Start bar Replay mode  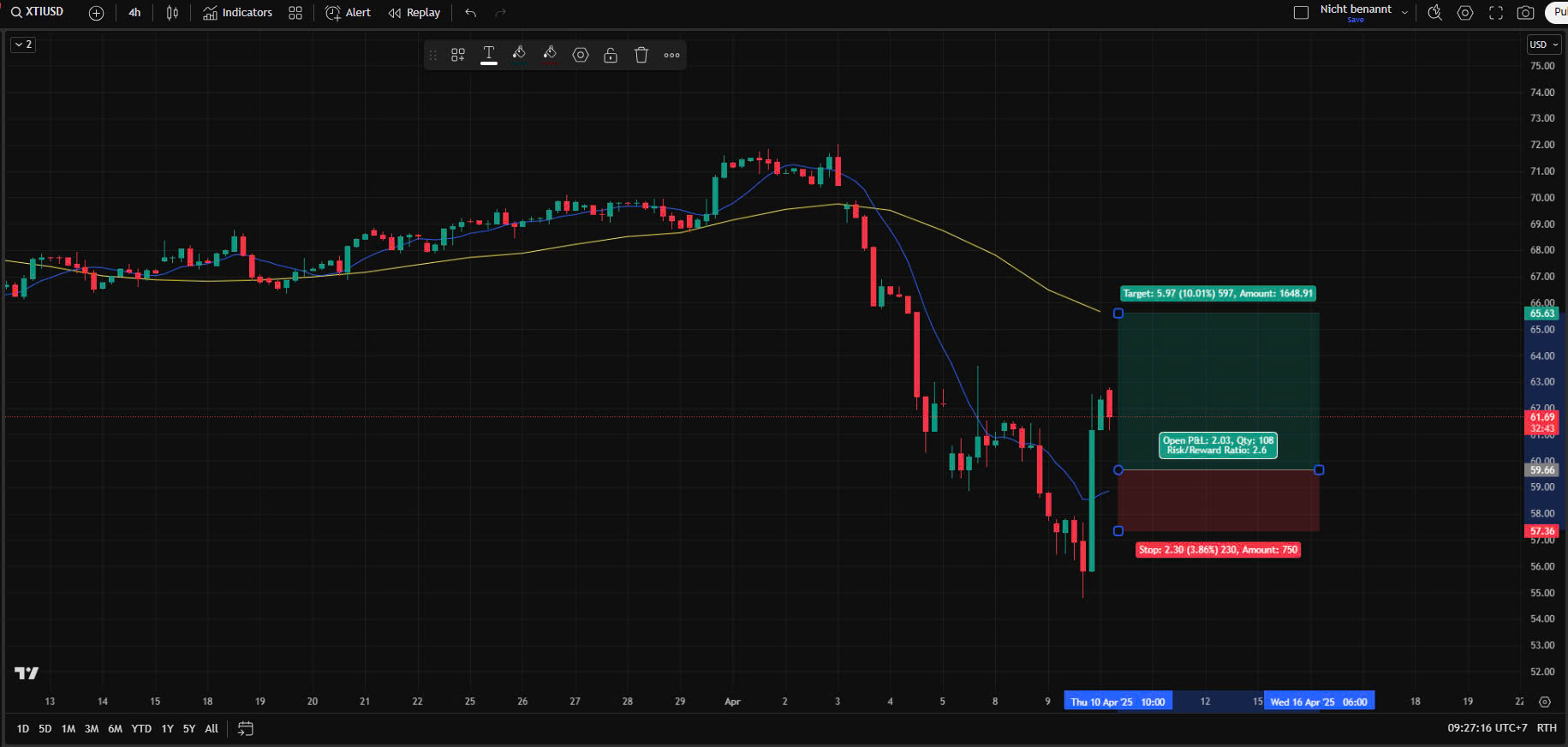(x=414, y=13)
